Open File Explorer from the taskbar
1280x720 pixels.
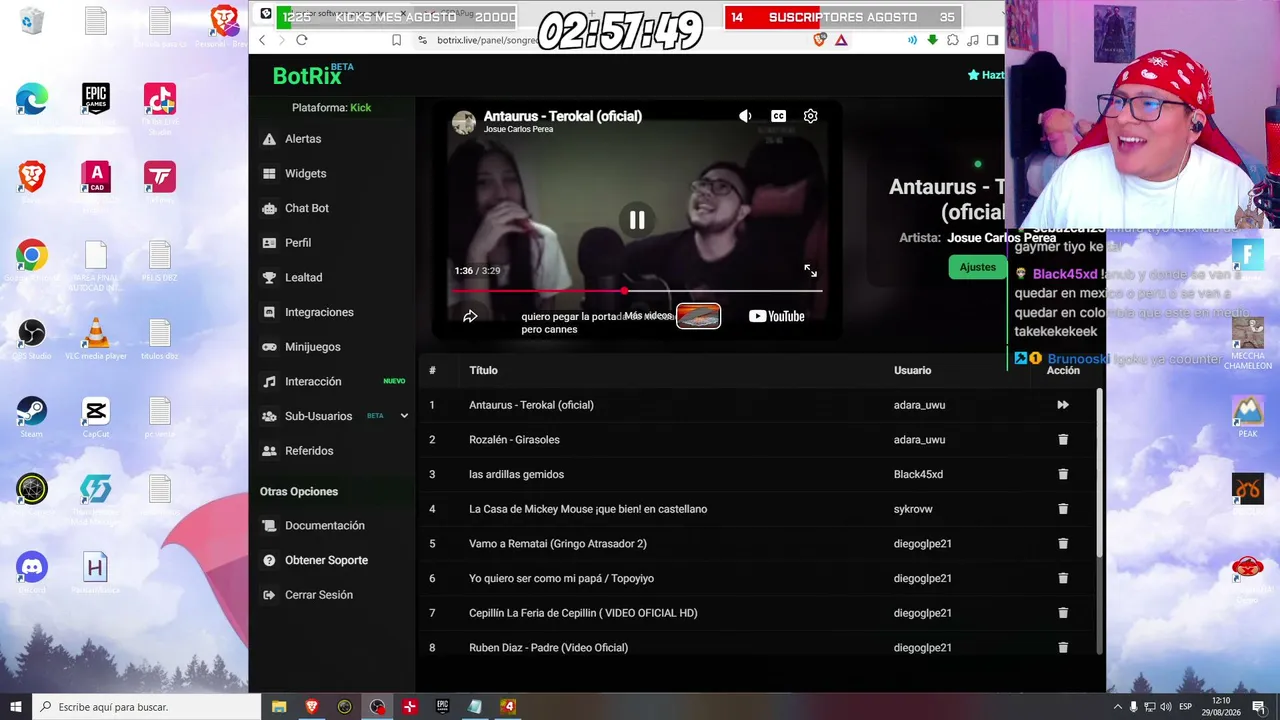(x=279, y=707)
